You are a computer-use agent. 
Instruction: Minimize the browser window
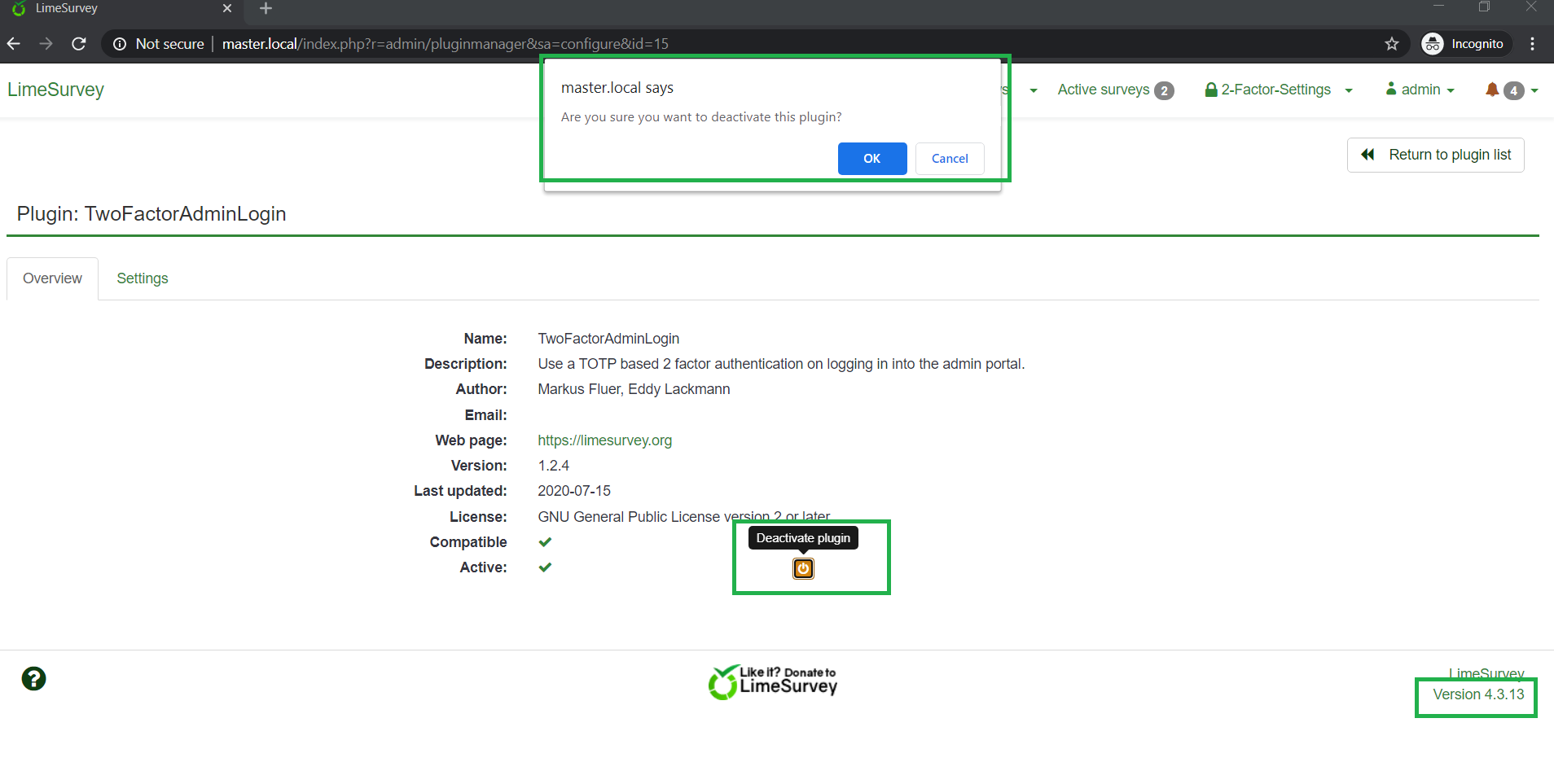pos(1439,7)
